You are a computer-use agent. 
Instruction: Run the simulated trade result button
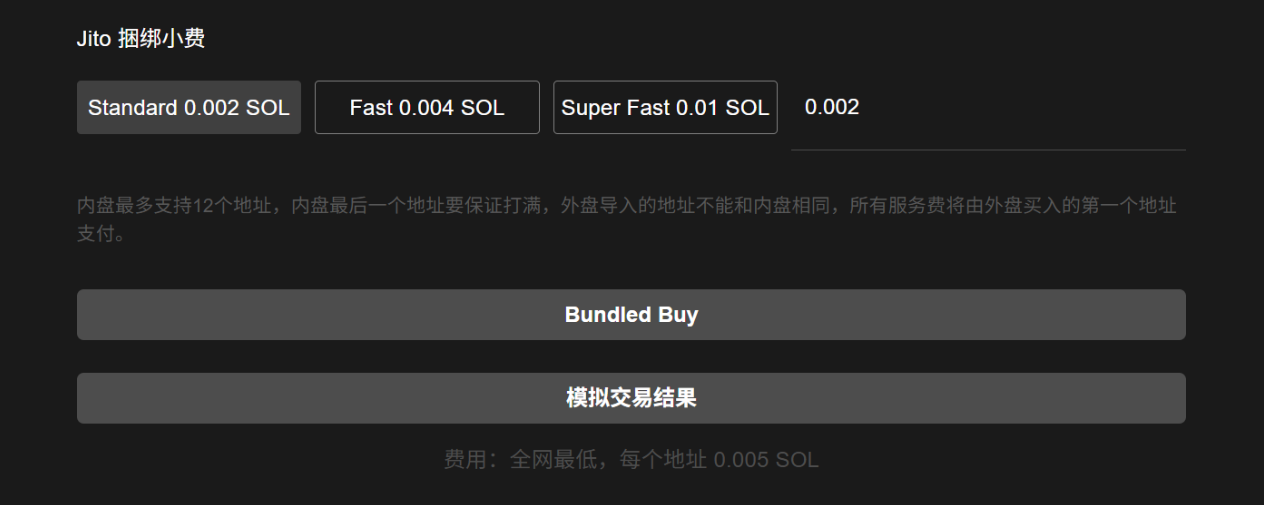[x=631, y=398]
